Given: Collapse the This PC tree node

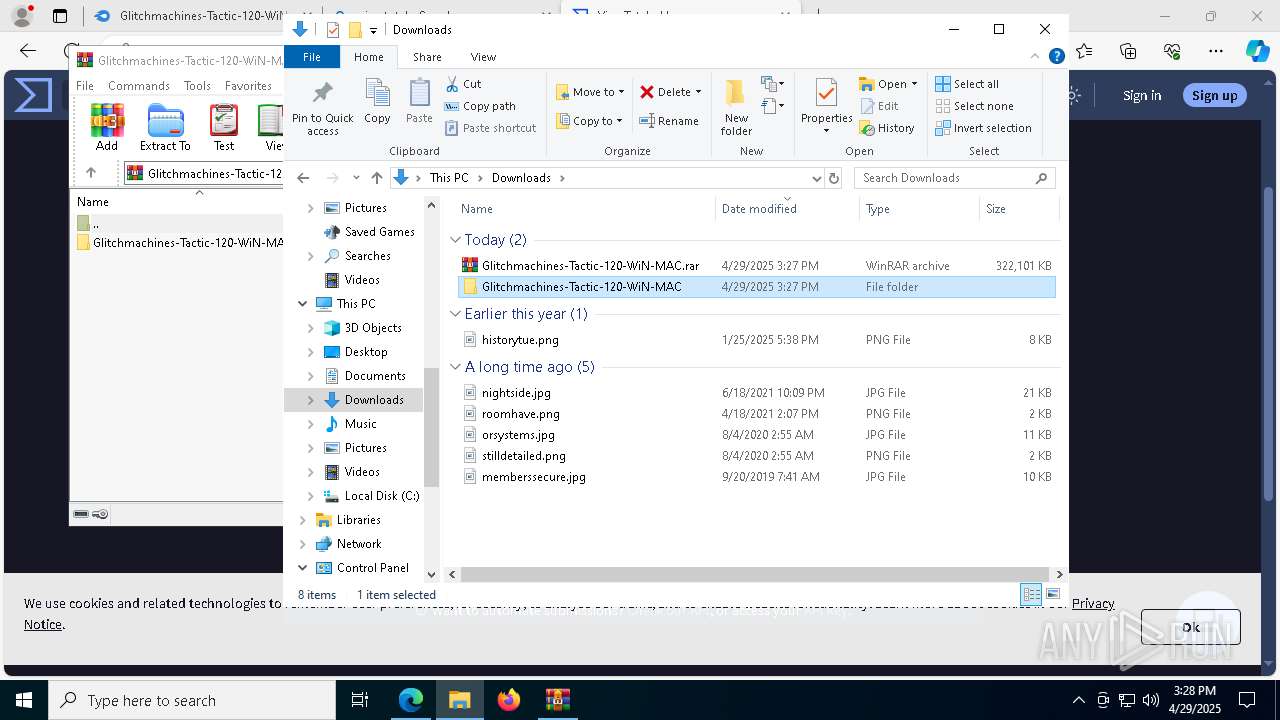Looking at the screenshot, I should [x=303, y=304].
